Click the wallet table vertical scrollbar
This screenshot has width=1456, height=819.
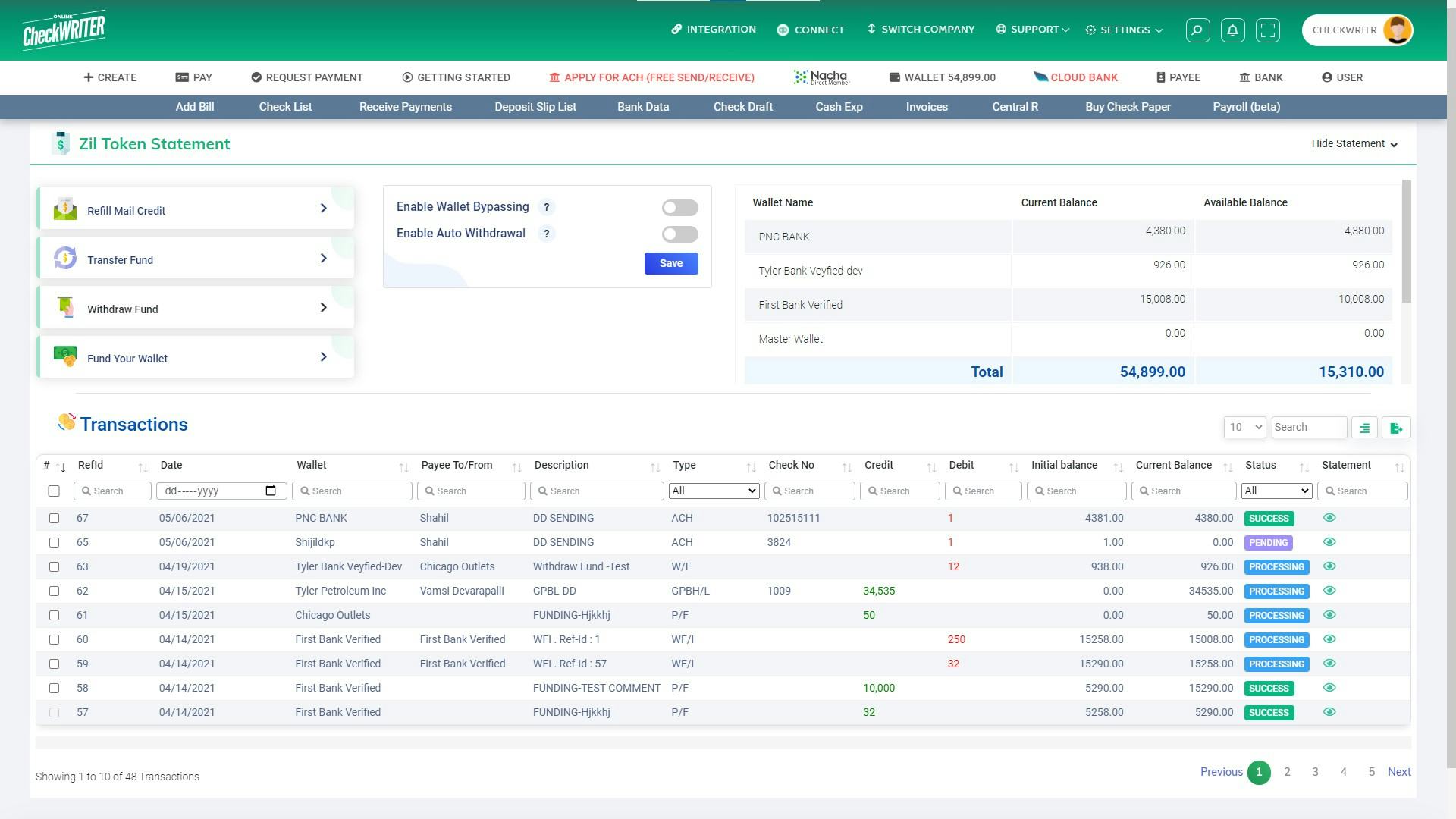click(1407, 243)
